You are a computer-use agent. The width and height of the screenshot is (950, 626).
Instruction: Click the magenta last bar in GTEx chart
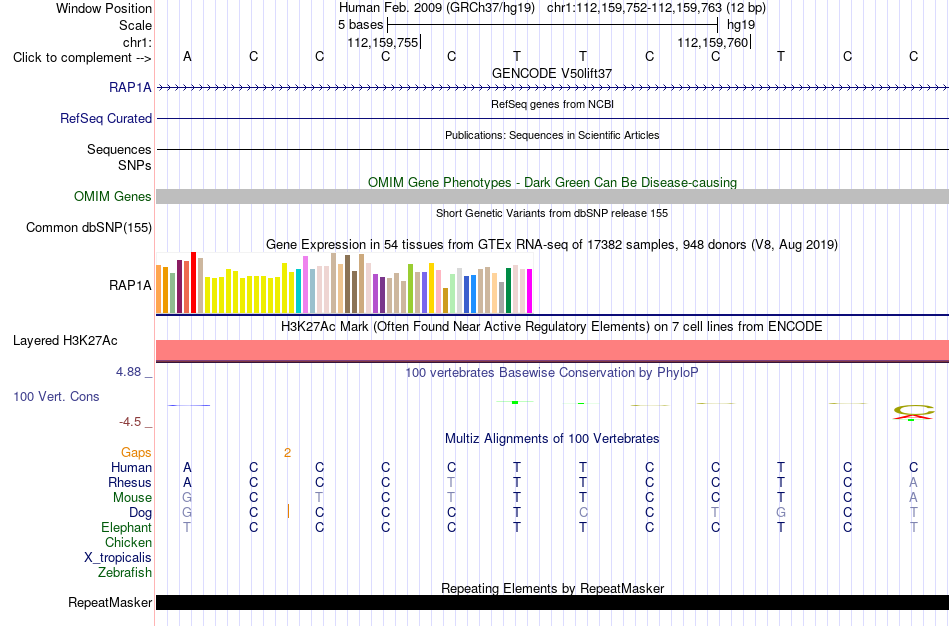530,291
